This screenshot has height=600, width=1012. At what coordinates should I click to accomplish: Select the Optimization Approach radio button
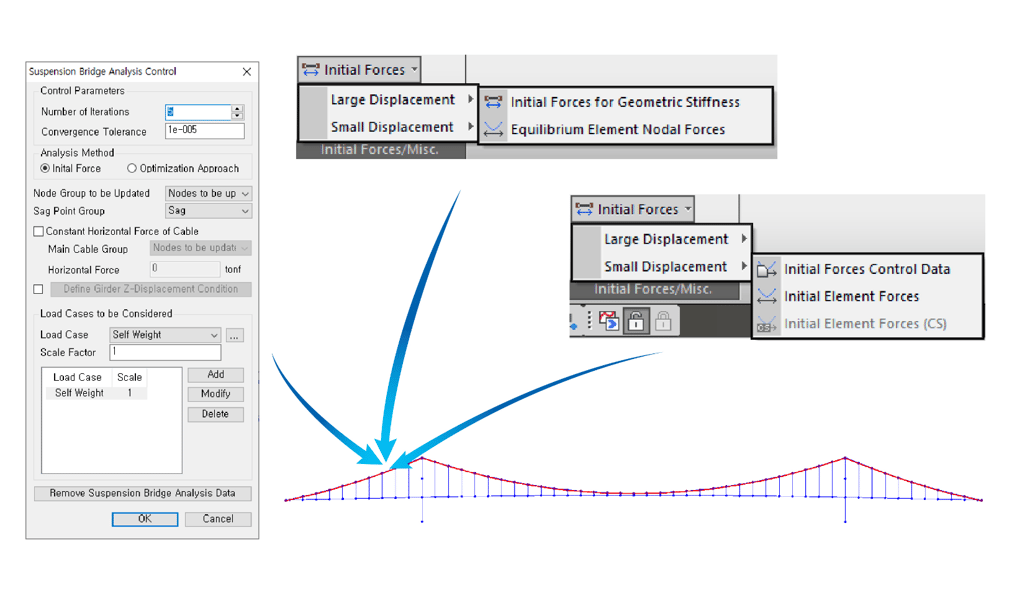(x=132, y=169)
